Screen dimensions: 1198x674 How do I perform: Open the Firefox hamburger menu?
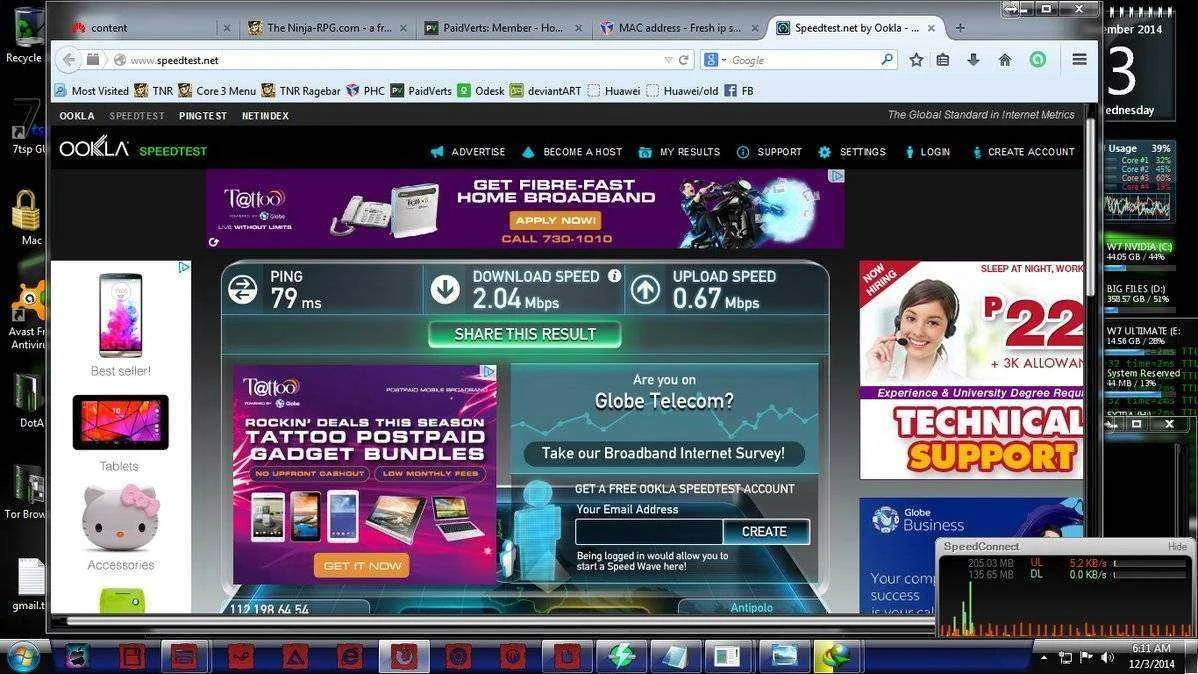(x=1079, y=59)
